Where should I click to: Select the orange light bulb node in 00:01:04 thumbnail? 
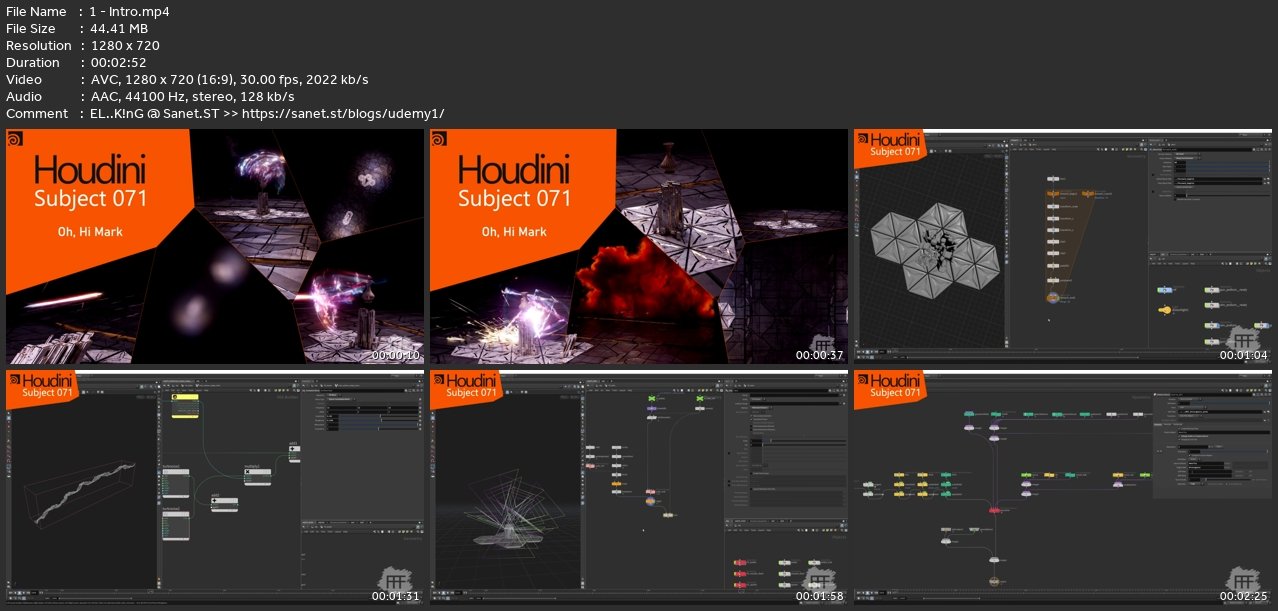click(x=1164, y=312)
